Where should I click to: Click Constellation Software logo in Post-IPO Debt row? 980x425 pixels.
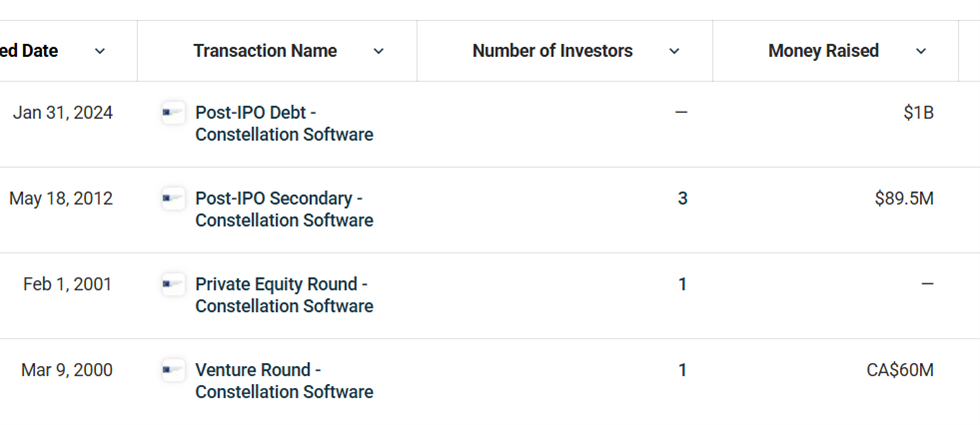pos(173,113)
